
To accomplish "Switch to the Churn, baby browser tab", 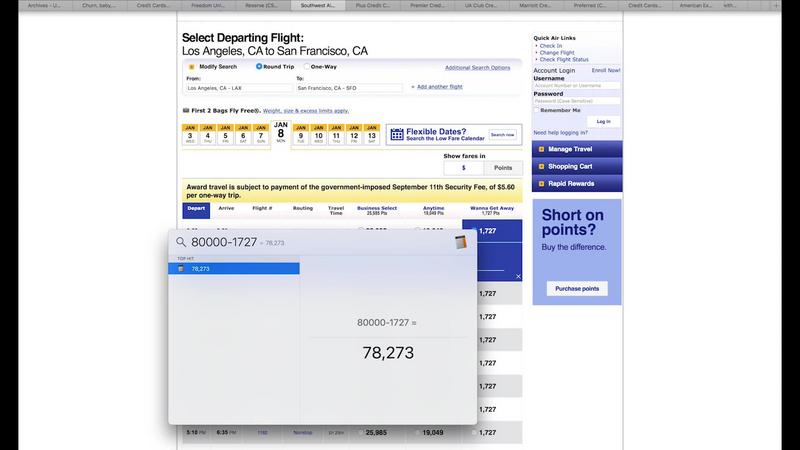I will click(99, 5).
